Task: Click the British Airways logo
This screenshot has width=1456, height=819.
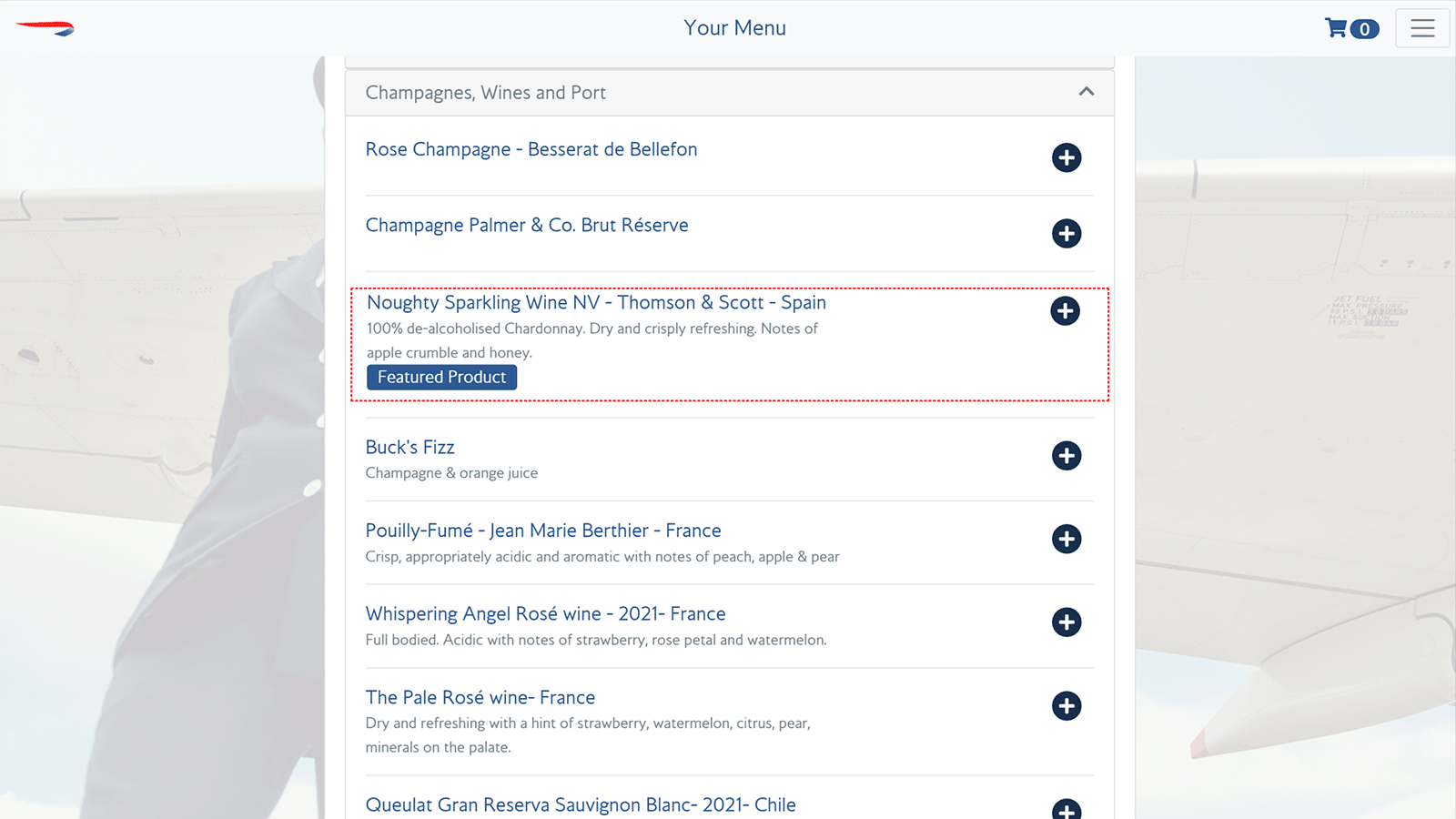Action: 45,28
